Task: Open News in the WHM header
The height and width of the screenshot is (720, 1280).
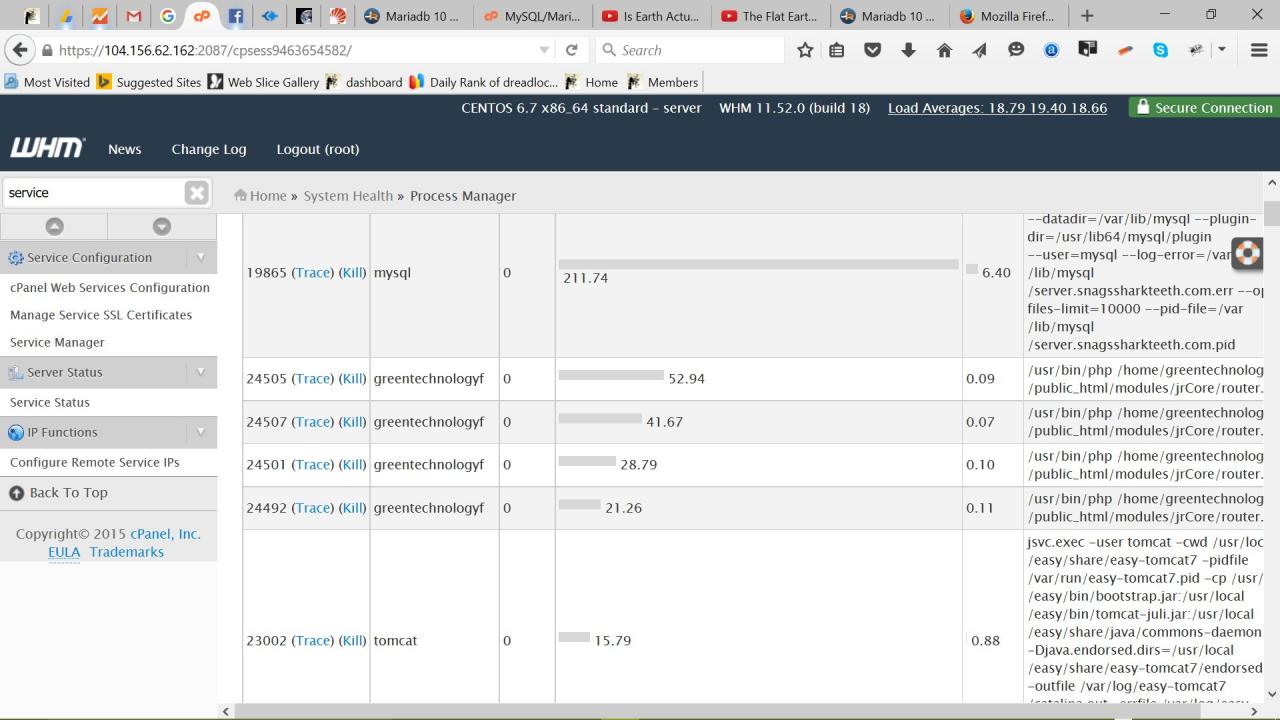Action: point(124,149)
